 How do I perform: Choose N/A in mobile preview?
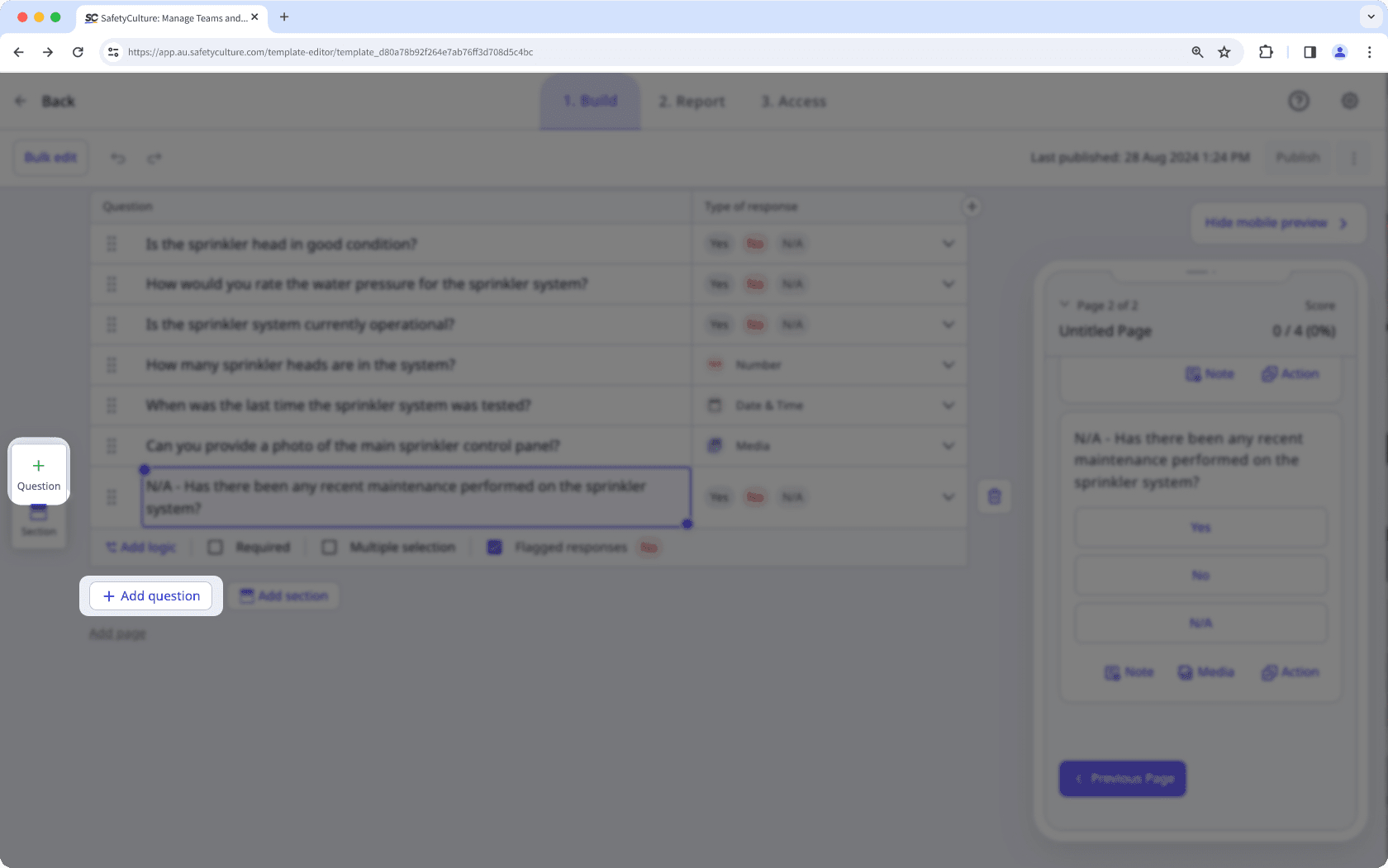point(1200,623)
